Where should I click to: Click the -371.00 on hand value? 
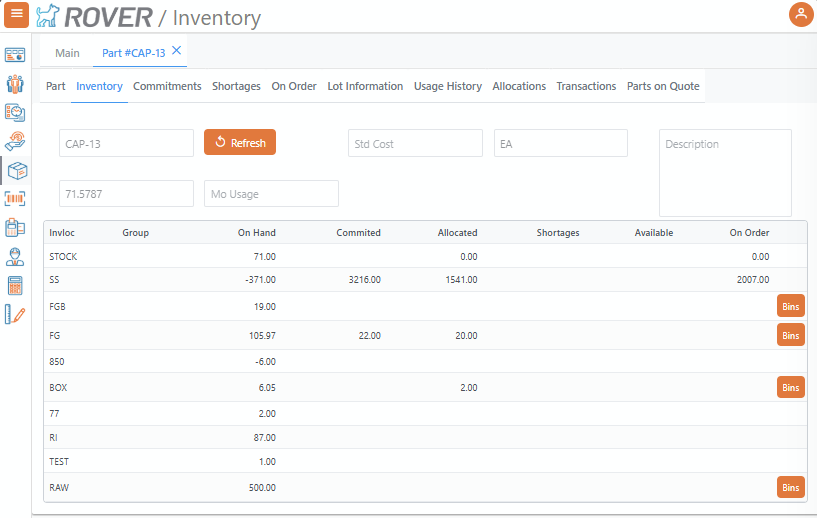(261, 280)
